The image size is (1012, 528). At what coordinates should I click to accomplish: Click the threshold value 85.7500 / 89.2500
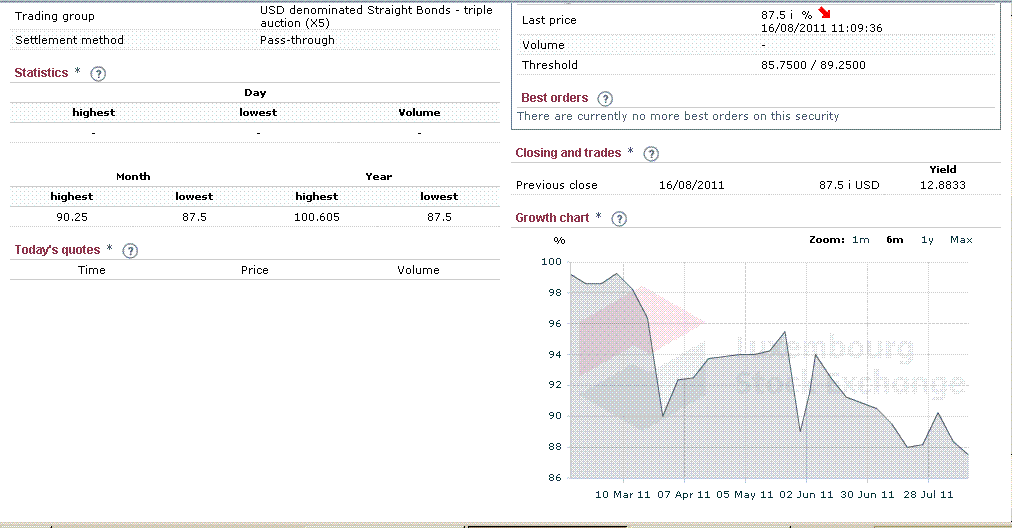(812, 66)
